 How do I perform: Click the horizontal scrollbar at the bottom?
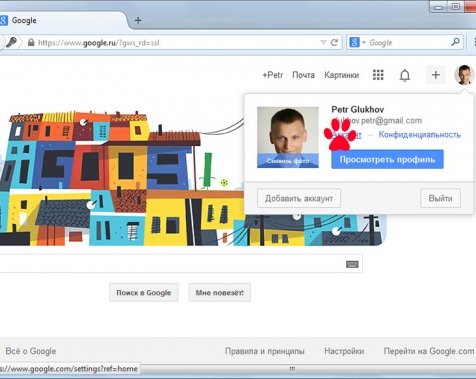click(x=292, y=369)
